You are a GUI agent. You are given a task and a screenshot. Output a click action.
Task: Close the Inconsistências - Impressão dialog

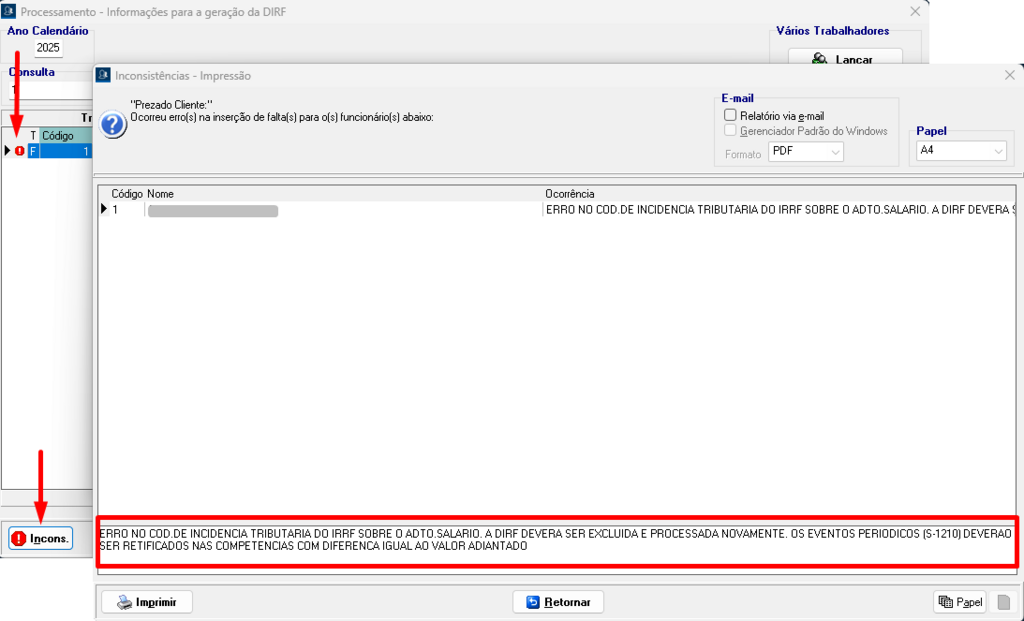tap(1009, 76)
